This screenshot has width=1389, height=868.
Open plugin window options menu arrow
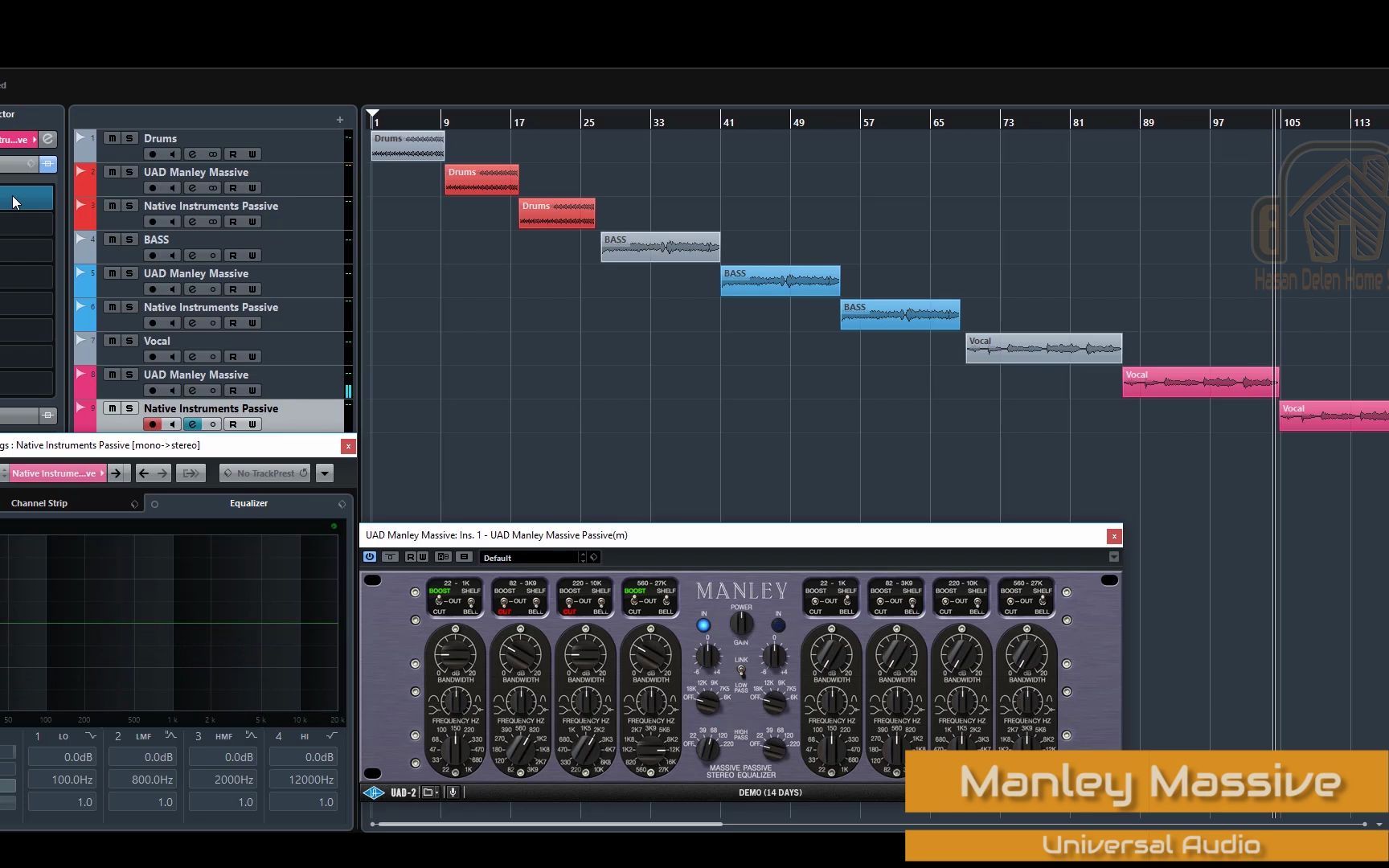click(1114, 557)
